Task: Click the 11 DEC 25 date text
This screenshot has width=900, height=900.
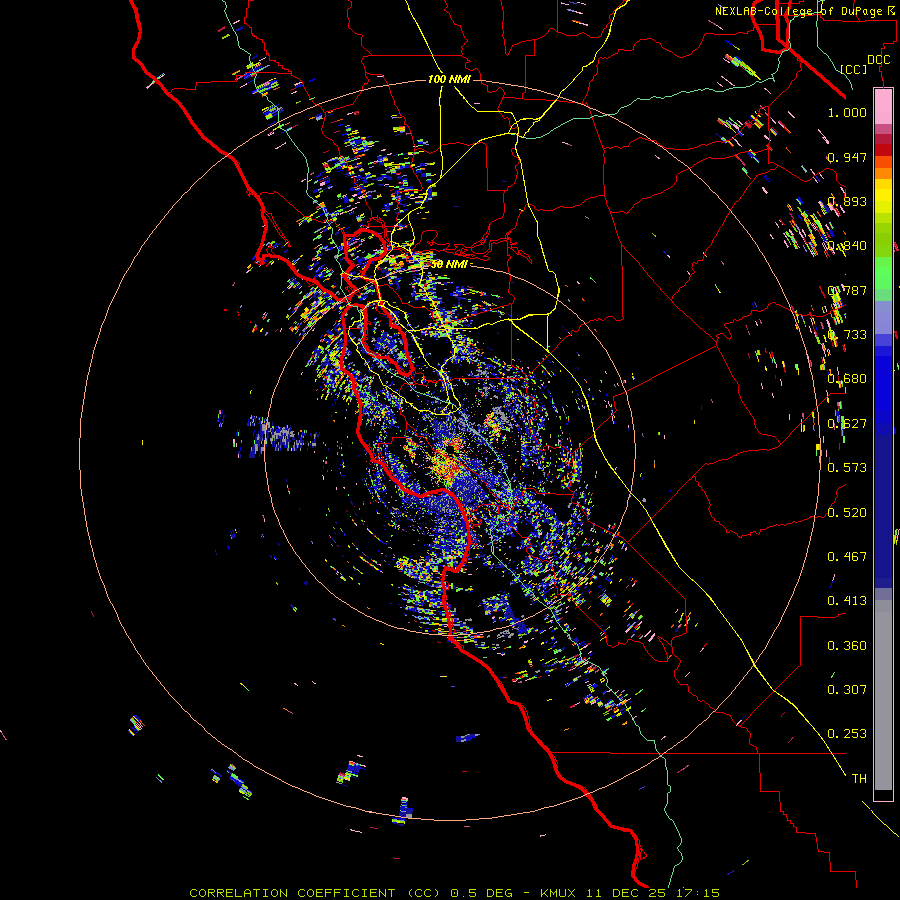Action: (x=625, y=893)
